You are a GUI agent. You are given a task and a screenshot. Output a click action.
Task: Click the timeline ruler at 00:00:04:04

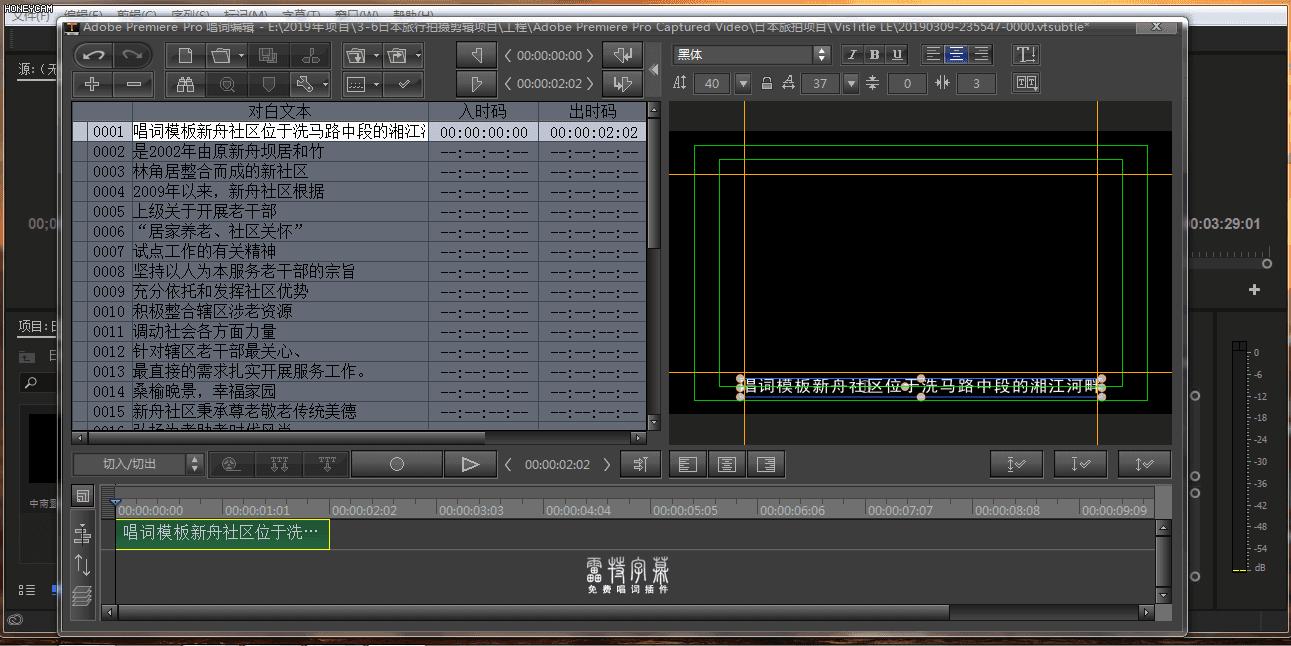pos(578,509)
